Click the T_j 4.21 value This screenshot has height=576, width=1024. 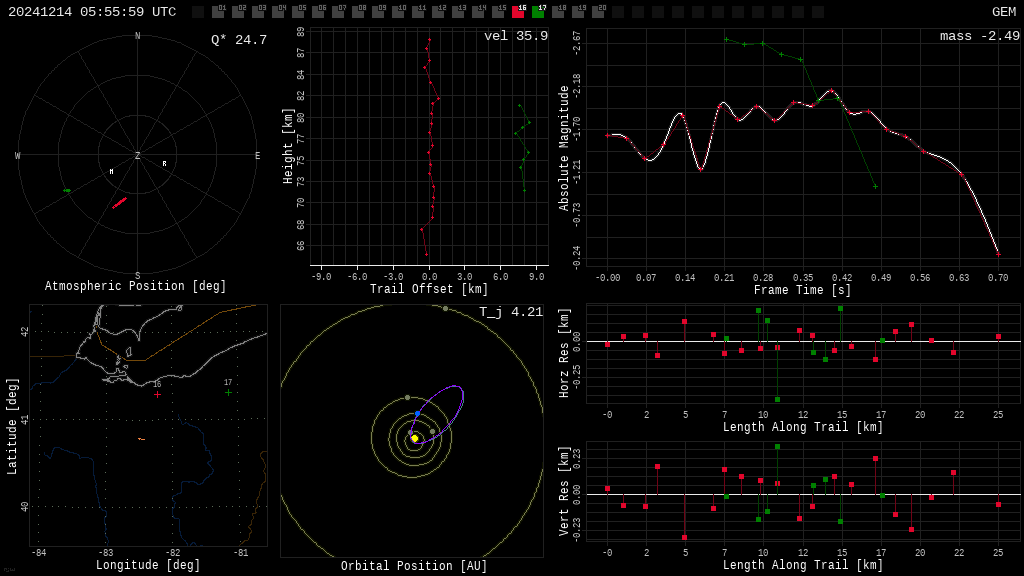pos(511,312)
